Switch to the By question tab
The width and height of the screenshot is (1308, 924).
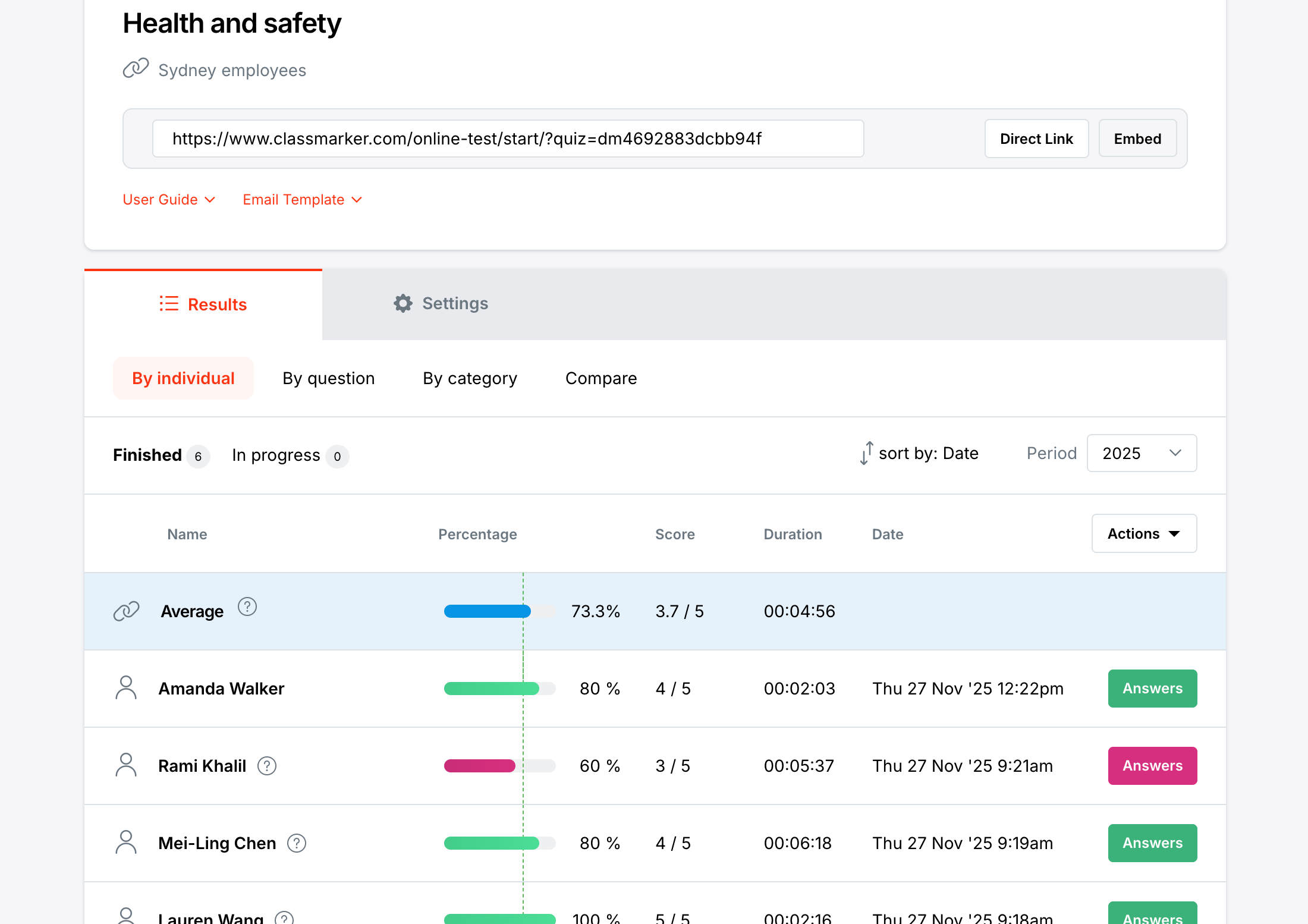coord(328,378)
